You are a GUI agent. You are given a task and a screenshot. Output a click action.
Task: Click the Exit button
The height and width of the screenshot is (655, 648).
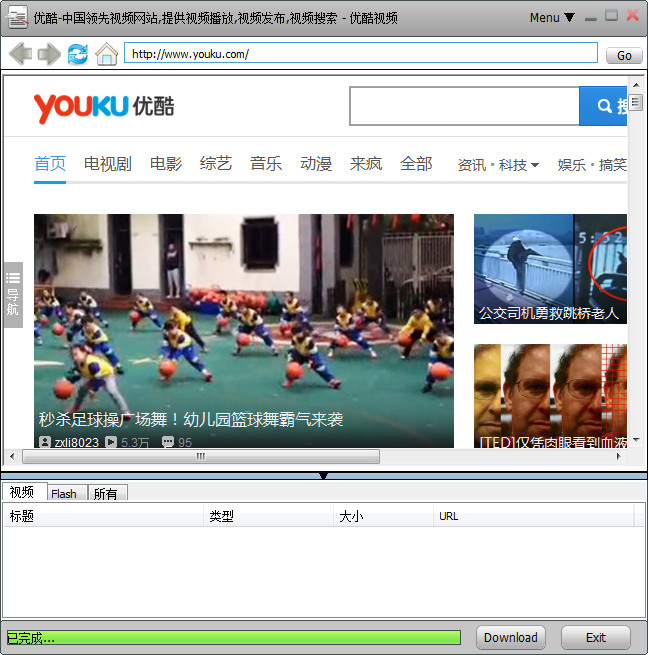(x=596, y=637)
